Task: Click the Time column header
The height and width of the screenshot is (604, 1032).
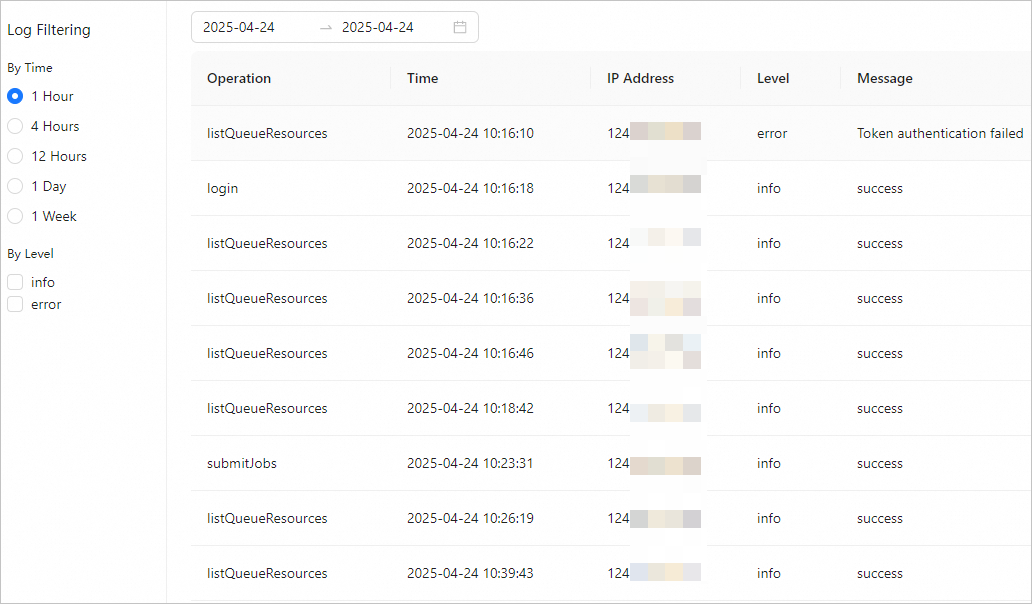Action: (423, 78)
